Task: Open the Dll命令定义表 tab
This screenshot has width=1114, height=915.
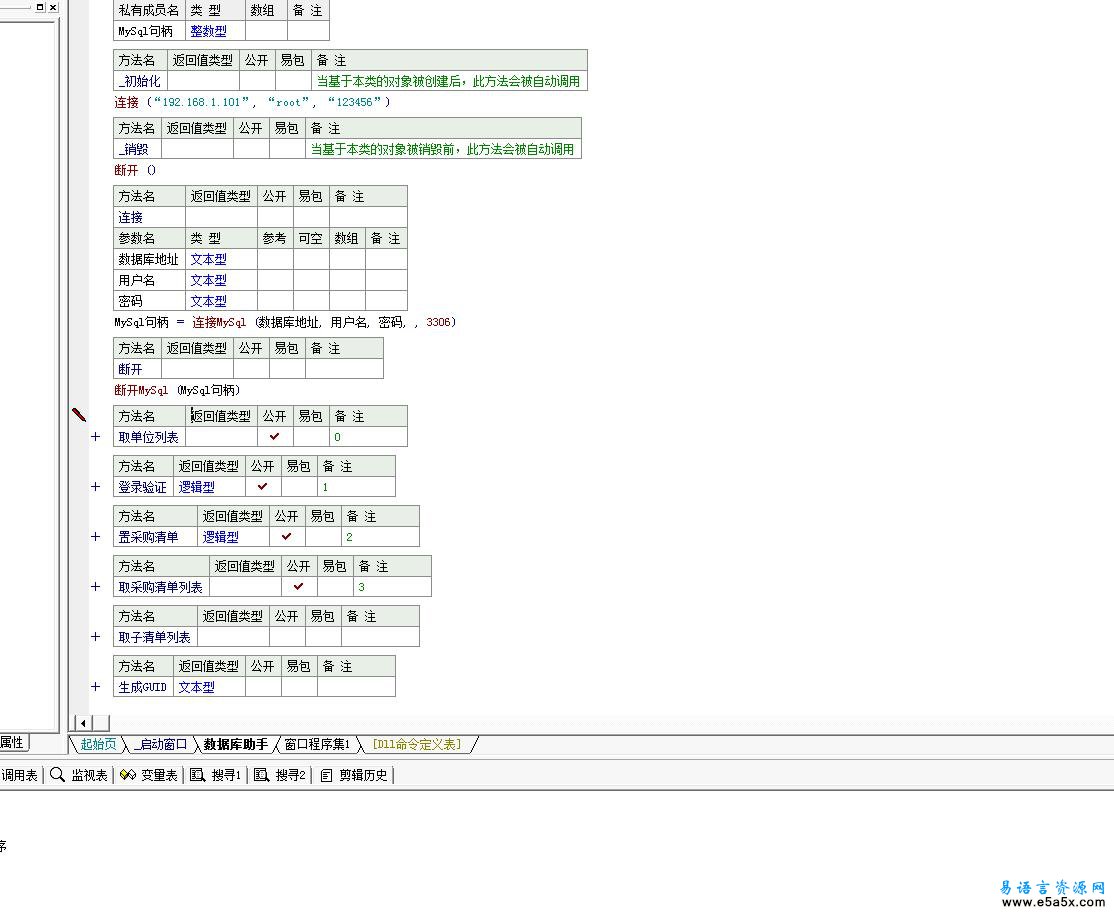Action: click(x=417, y=744)
